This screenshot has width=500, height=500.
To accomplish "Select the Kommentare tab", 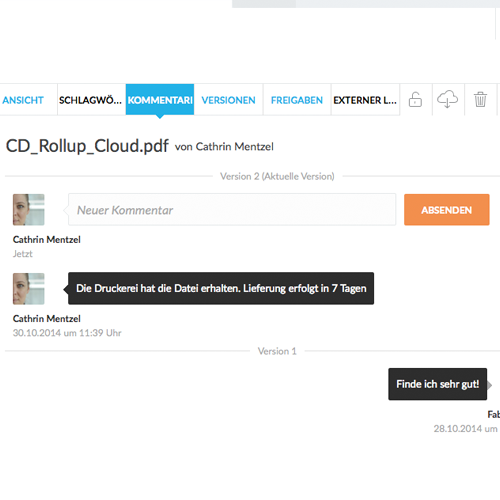I will pos(160,100).
